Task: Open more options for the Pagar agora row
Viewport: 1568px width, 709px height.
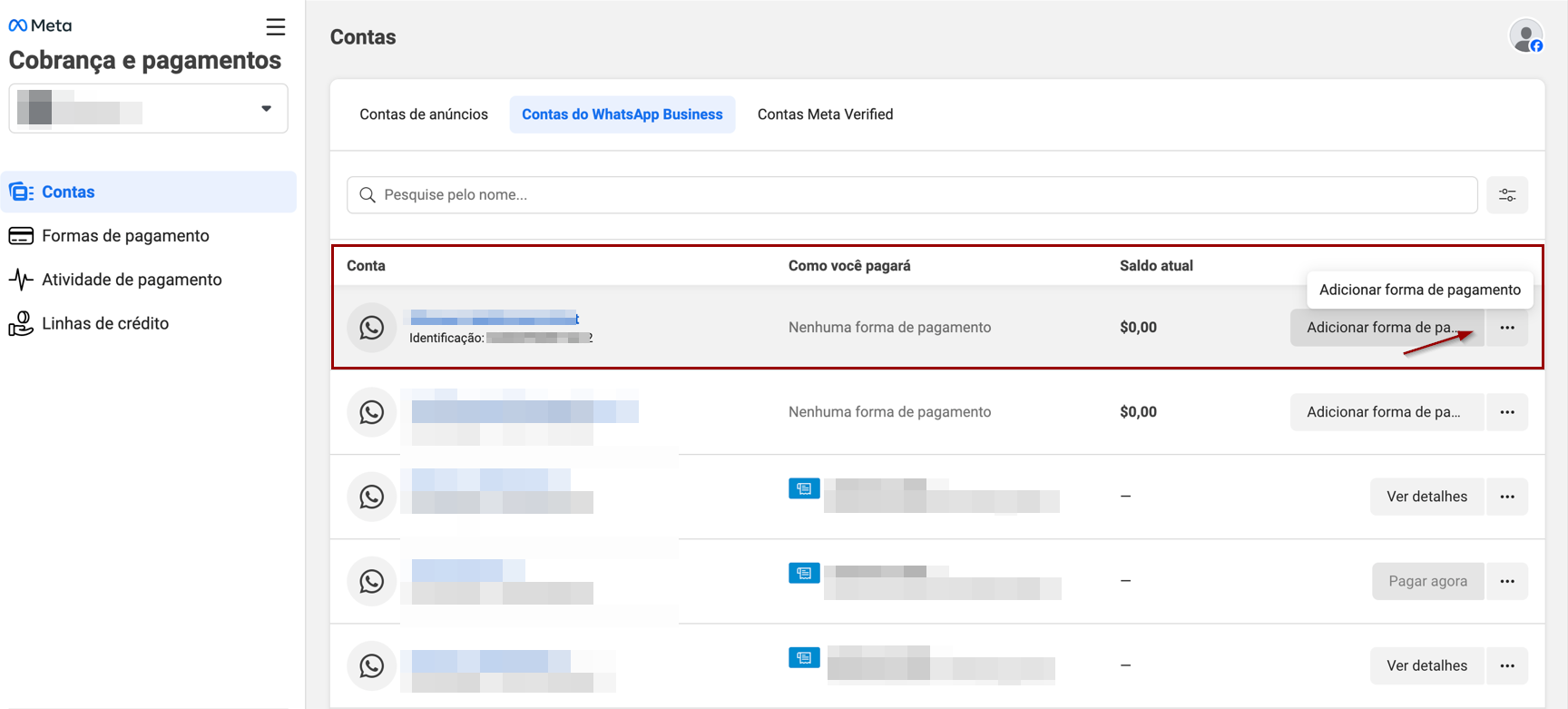Action: 1506,581
